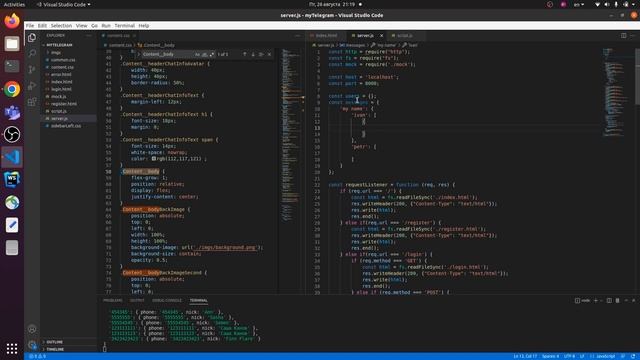This screenshot has width=640, height=360.
Task: Close the server.js tab
Action: (382, 36)
